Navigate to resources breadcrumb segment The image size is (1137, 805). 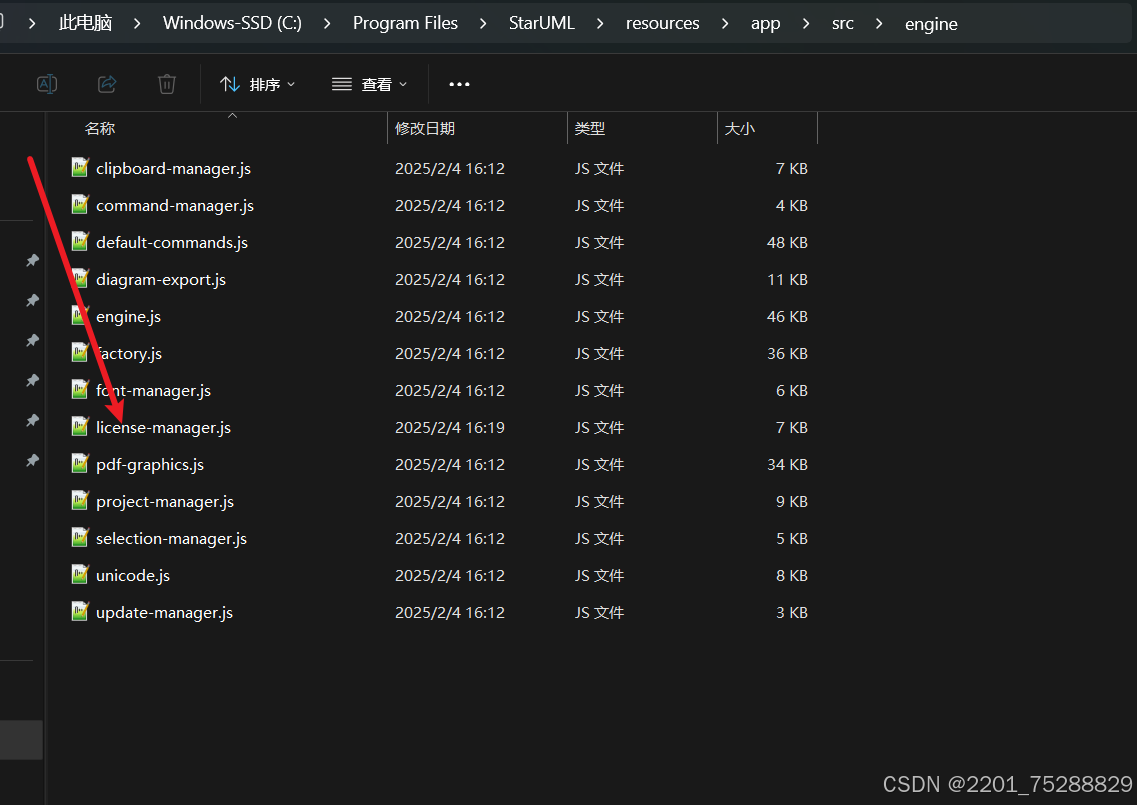point(662,23)
